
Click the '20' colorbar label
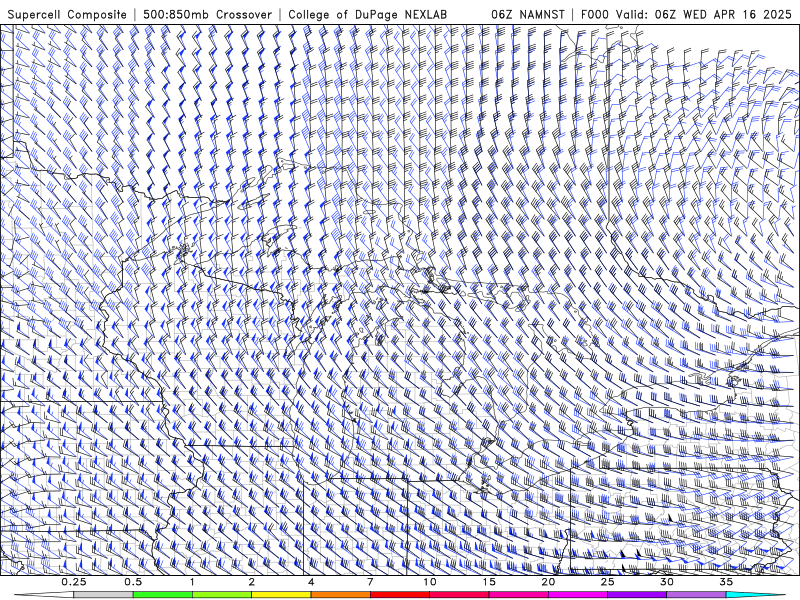[548, 582]
